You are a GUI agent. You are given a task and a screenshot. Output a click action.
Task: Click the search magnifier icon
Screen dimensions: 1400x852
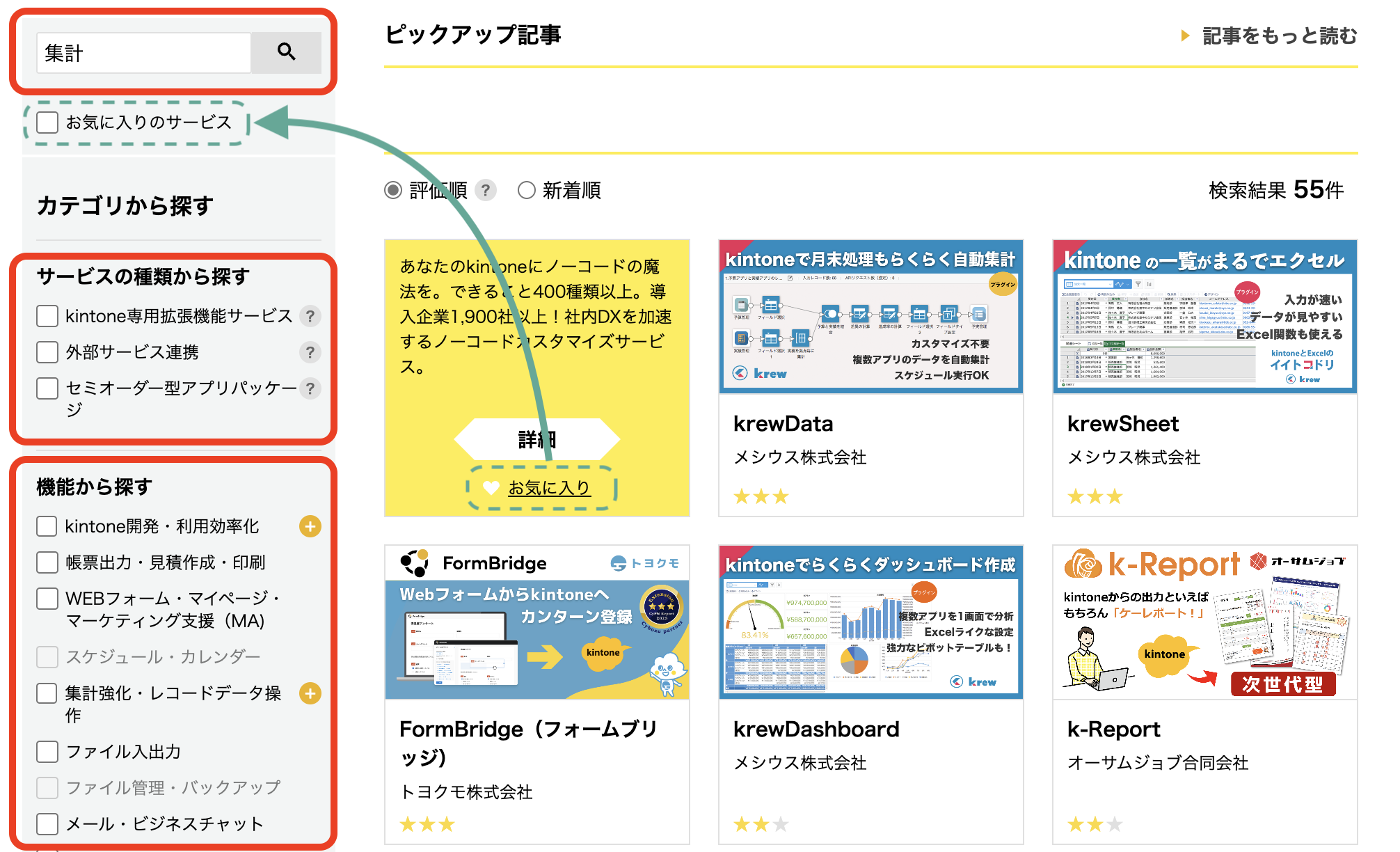click(286, 52)
